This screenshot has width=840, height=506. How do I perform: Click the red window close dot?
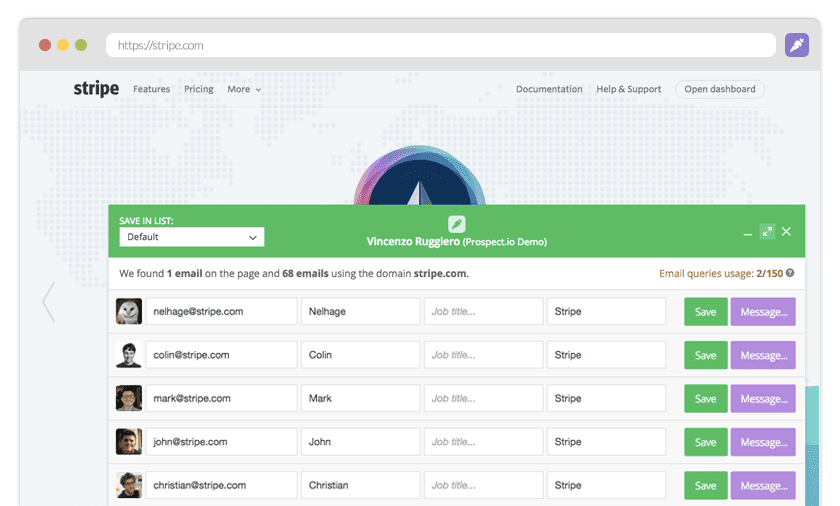(45, 45)
